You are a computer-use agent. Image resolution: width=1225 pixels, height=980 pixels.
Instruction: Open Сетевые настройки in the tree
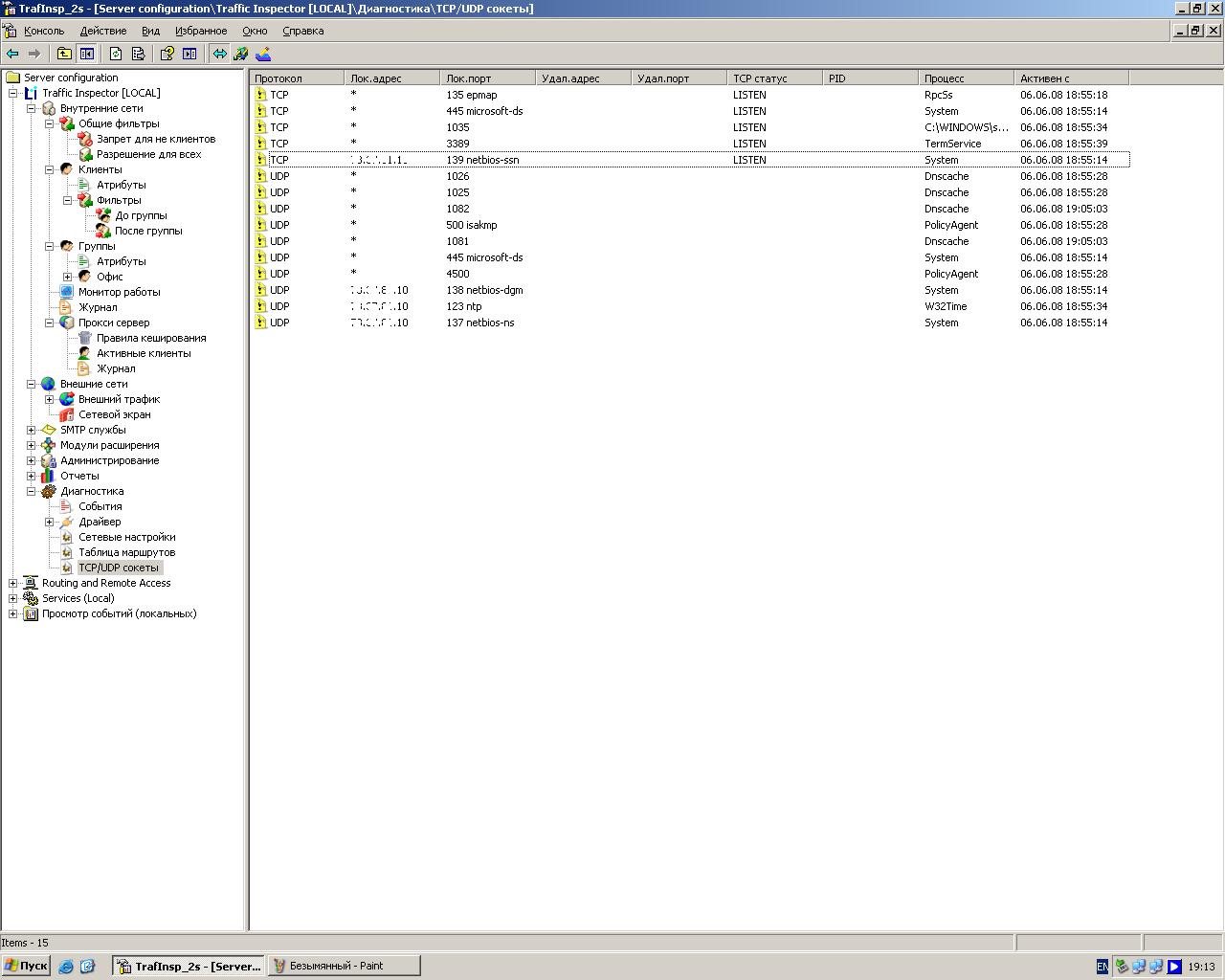126,537
